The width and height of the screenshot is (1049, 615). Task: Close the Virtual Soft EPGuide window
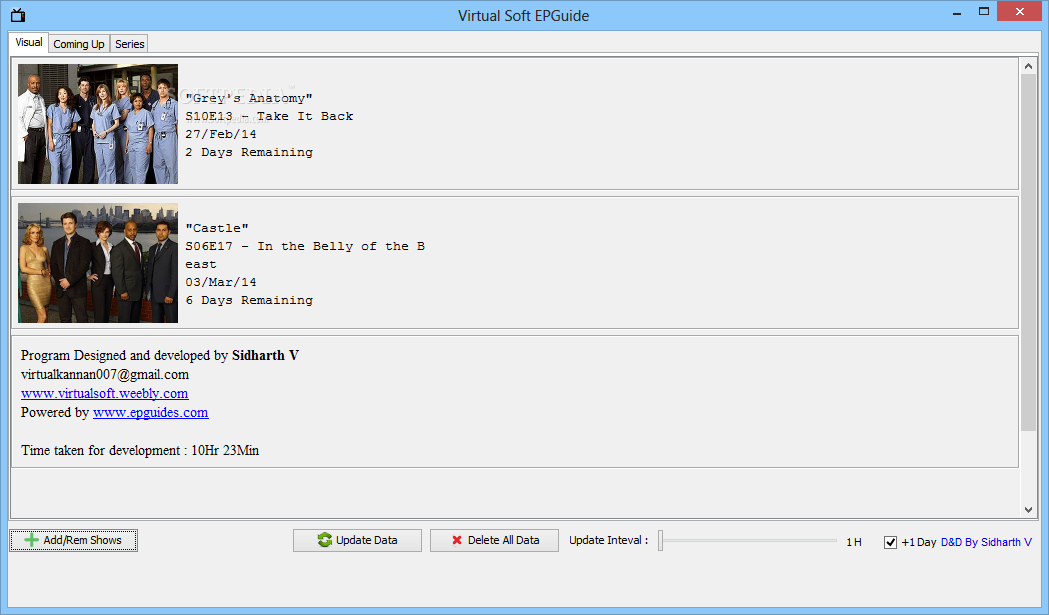tap(1020, 11)
